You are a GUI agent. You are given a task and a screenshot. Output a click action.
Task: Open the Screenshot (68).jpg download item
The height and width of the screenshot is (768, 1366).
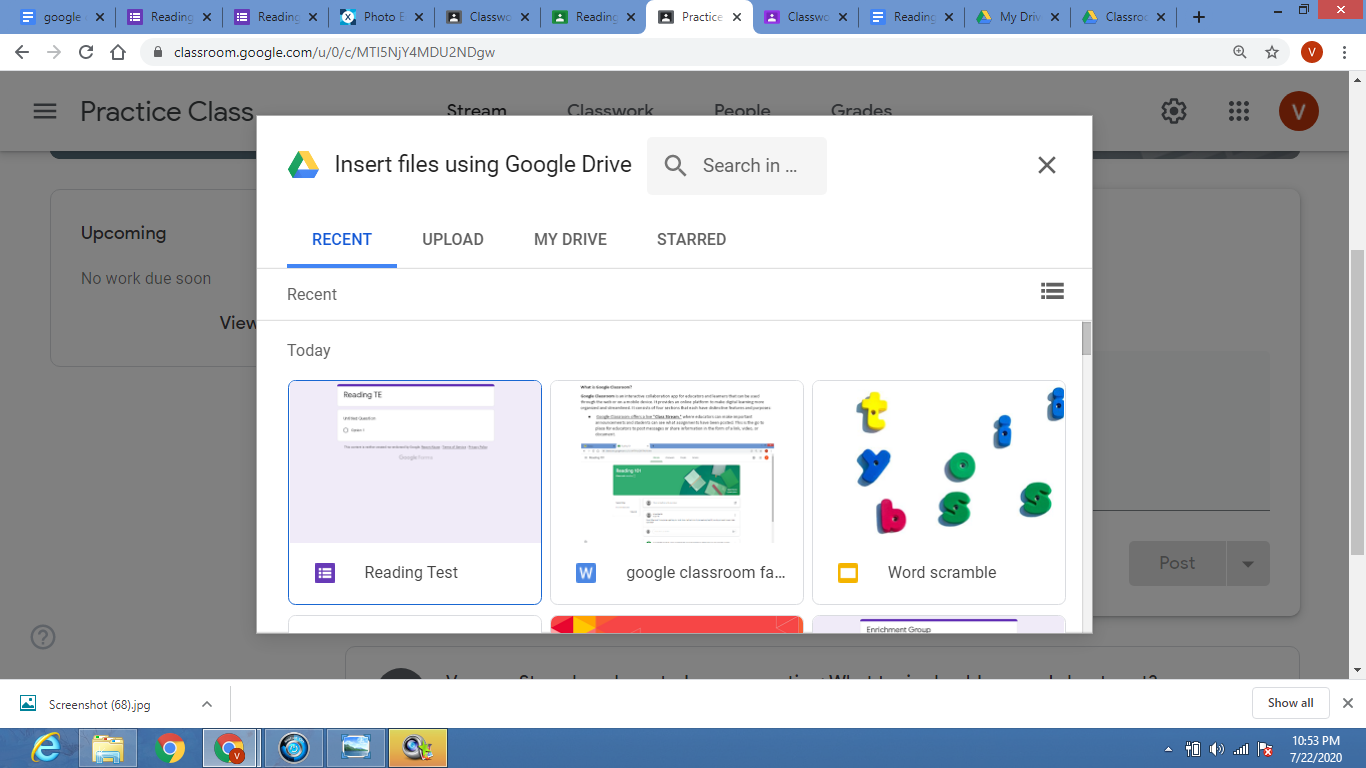[x=100, y=704]
